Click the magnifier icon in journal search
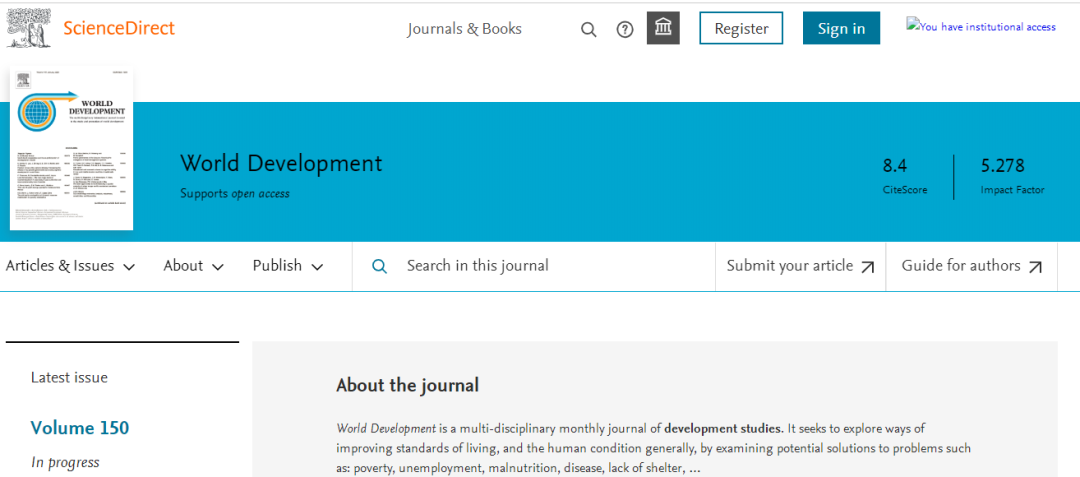1080x477 pixels. tap(380, 266)
